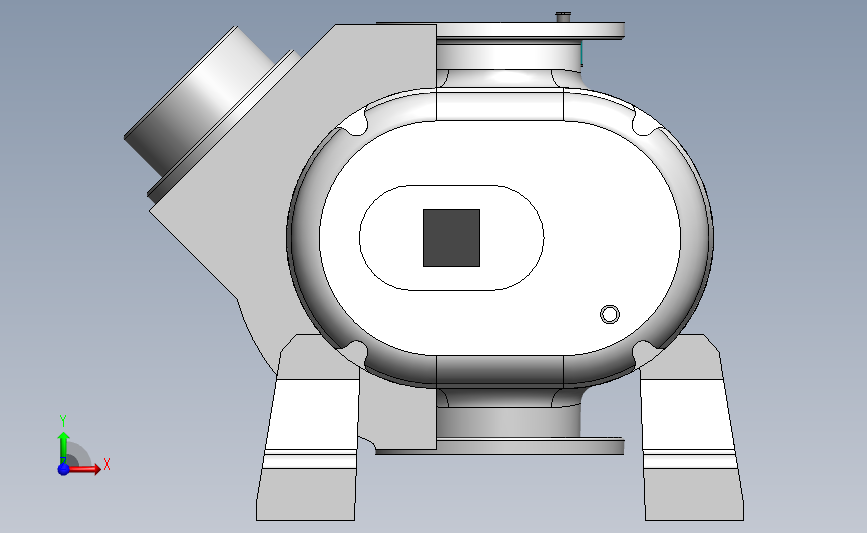Pick the right support foot of the model
The width and height of the screenshot is (867, 533).
coord(691,427)
